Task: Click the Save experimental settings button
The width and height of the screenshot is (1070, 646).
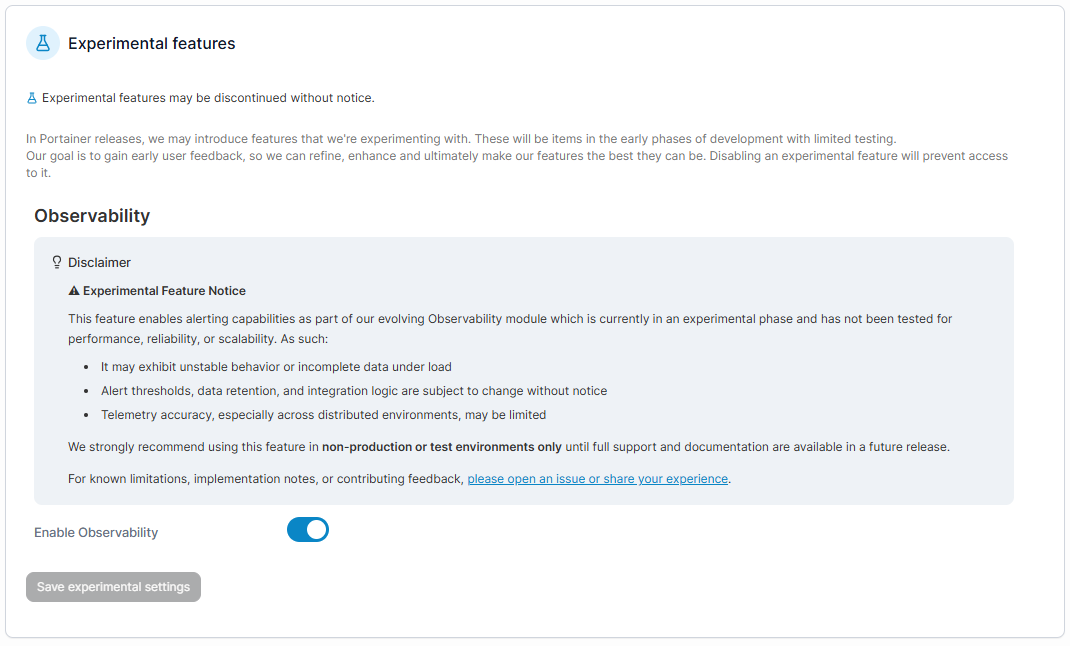Action: [113, 587]
